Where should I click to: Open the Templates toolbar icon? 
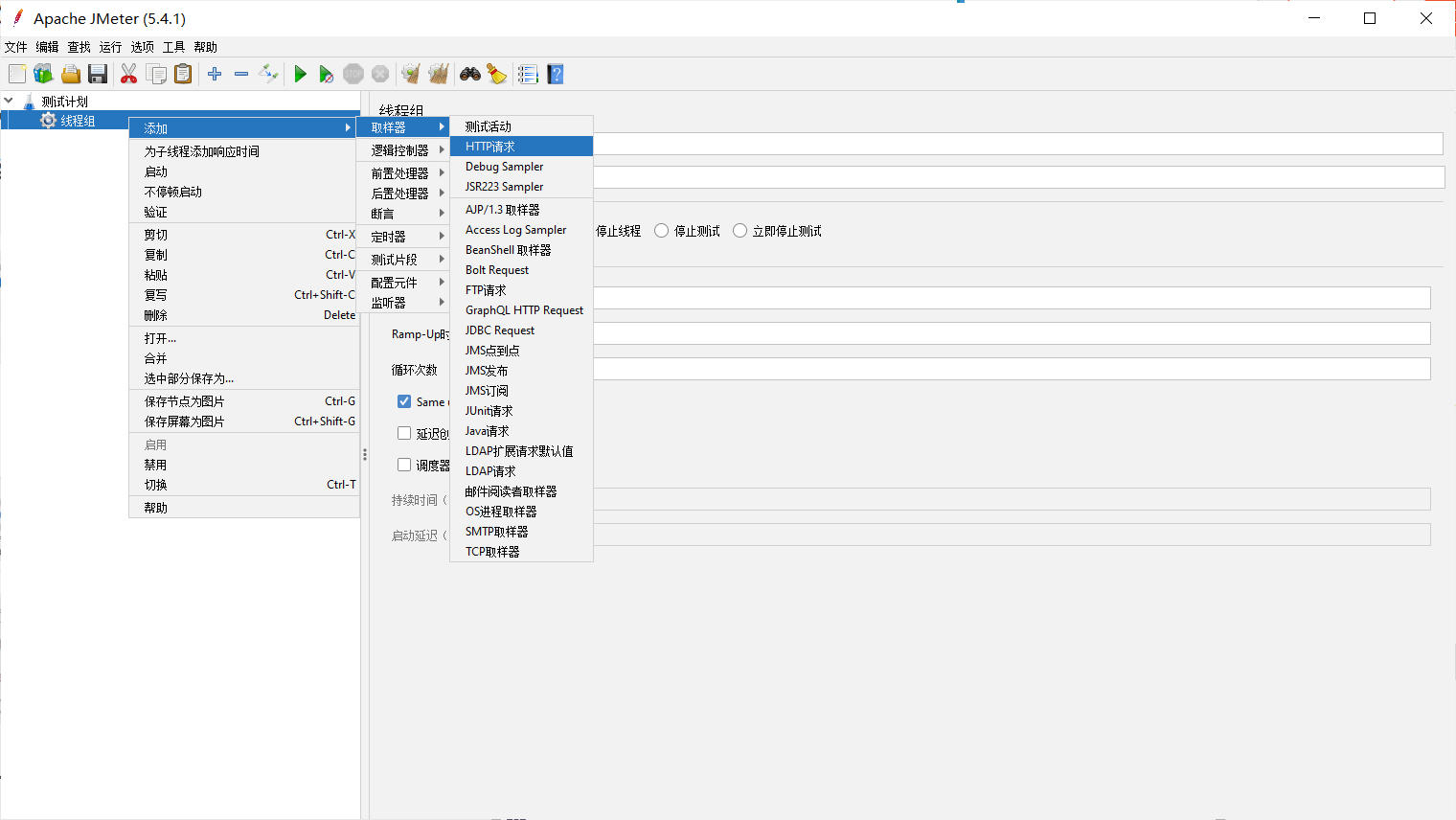43,74
